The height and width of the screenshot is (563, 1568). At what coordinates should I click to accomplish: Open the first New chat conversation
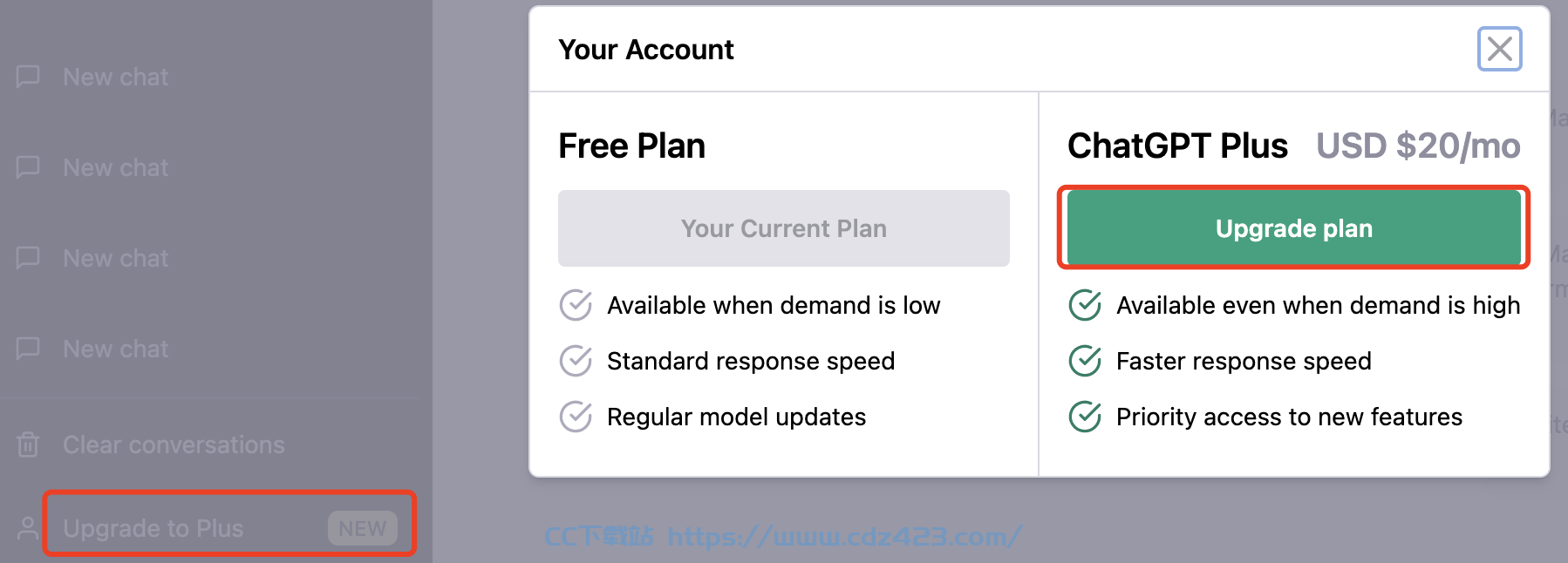(x=209, y=77)
